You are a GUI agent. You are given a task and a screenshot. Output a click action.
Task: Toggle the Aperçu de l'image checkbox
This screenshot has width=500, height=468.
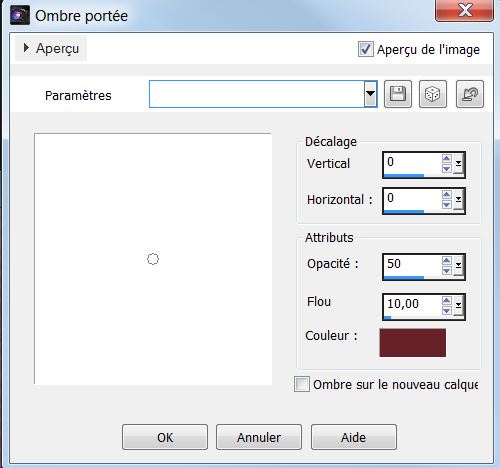[366, 49]
